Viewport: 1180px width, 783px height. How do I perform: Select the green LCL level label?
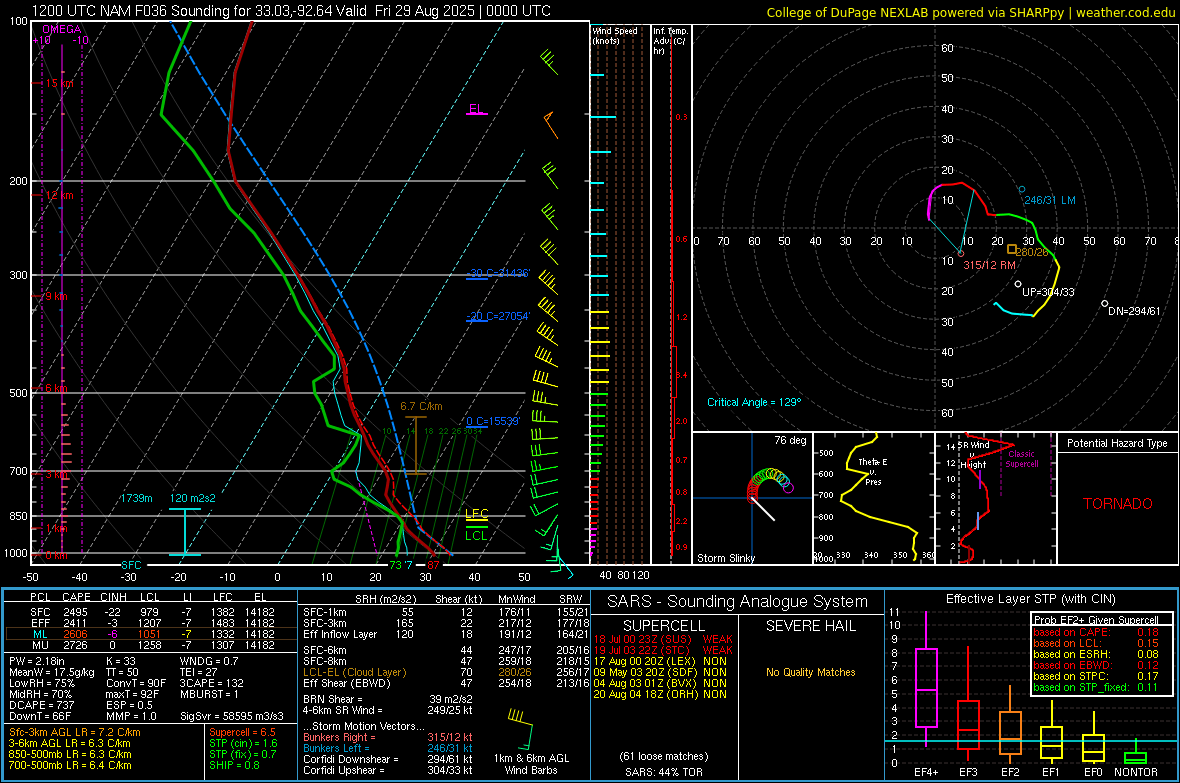[476, 535]
